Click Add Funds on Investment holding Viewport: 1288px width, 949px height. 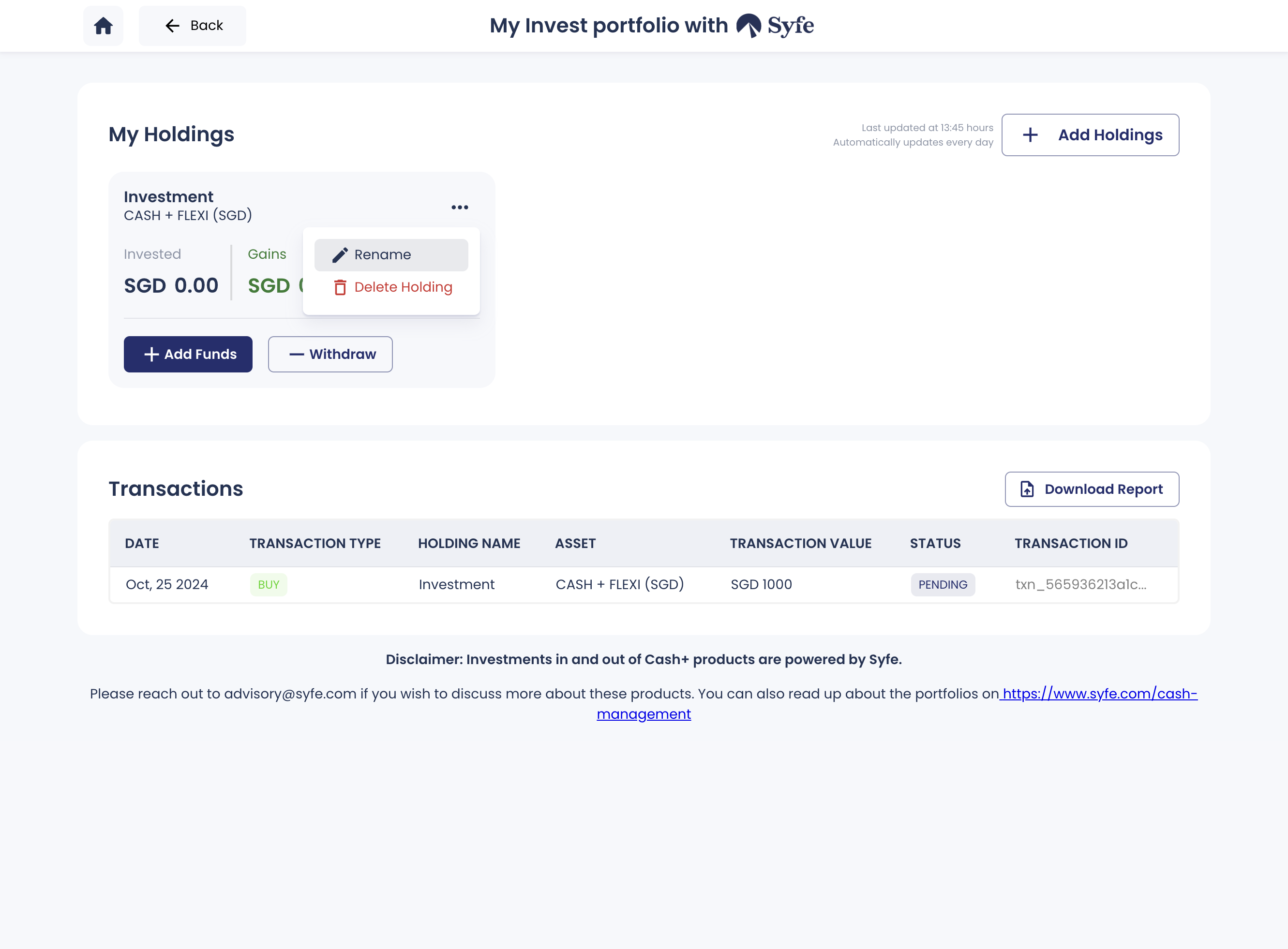pyautogui.click(x=188, y=355)
